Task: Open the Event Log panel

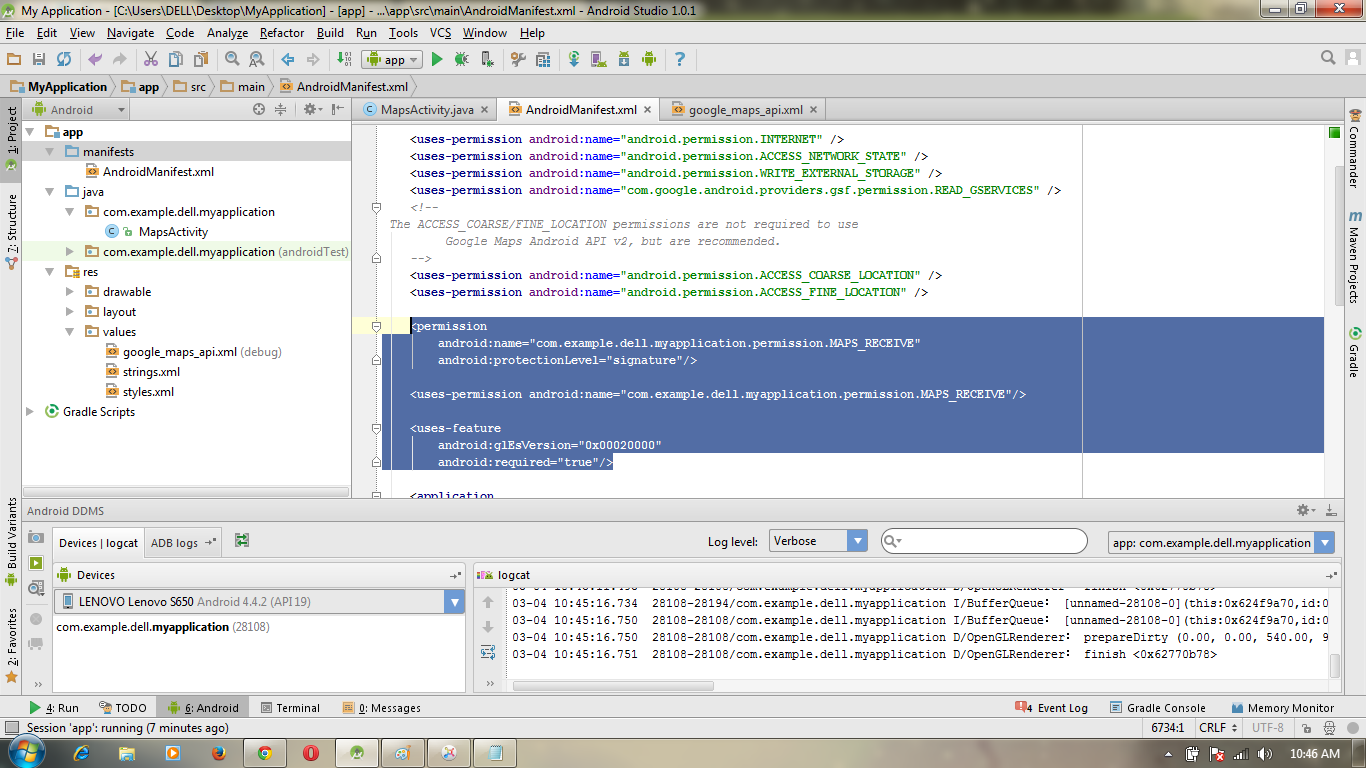Action: 1051,708
